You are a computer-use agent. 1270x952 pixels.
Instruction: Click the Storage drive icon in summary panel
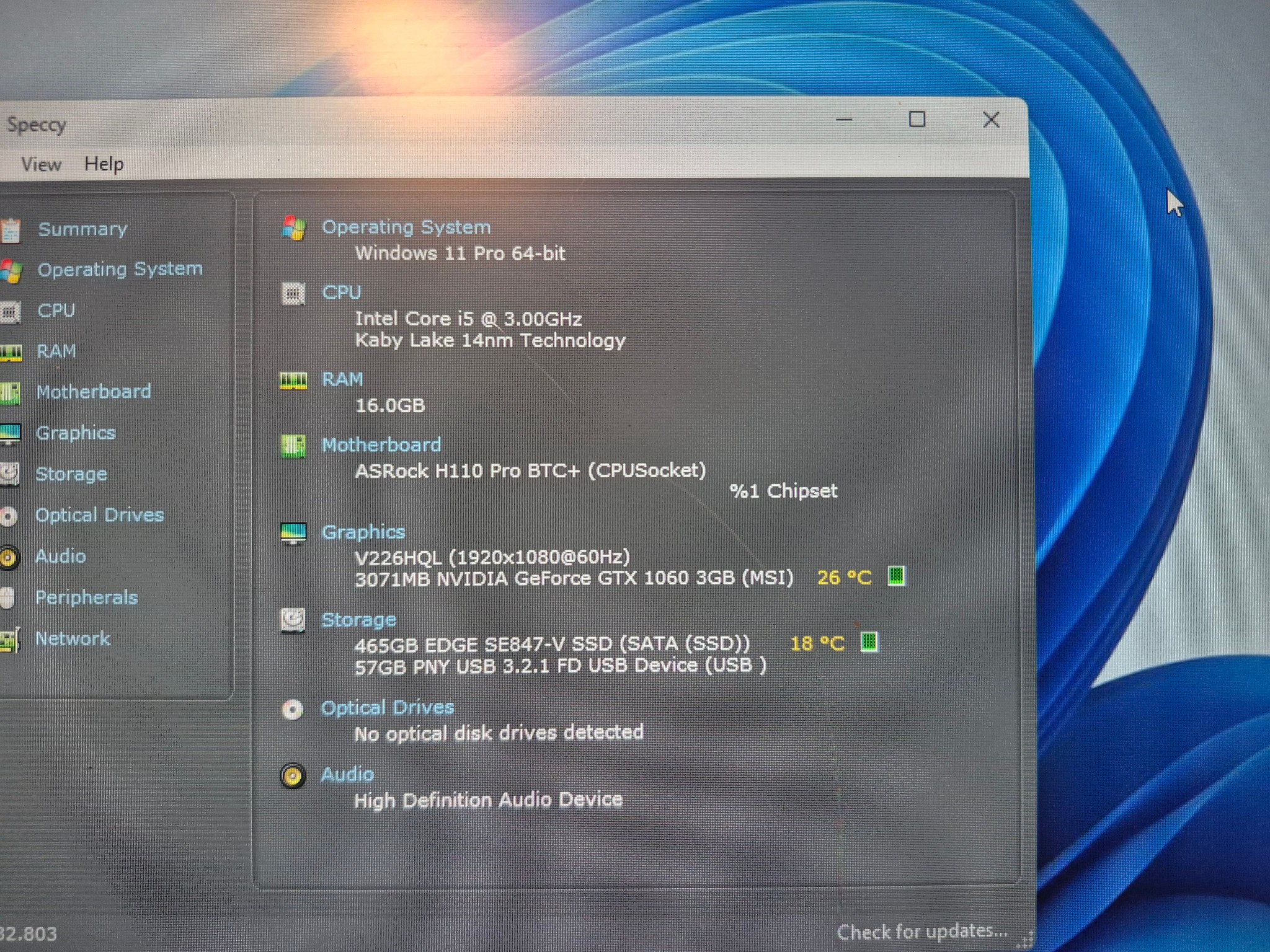293,620
